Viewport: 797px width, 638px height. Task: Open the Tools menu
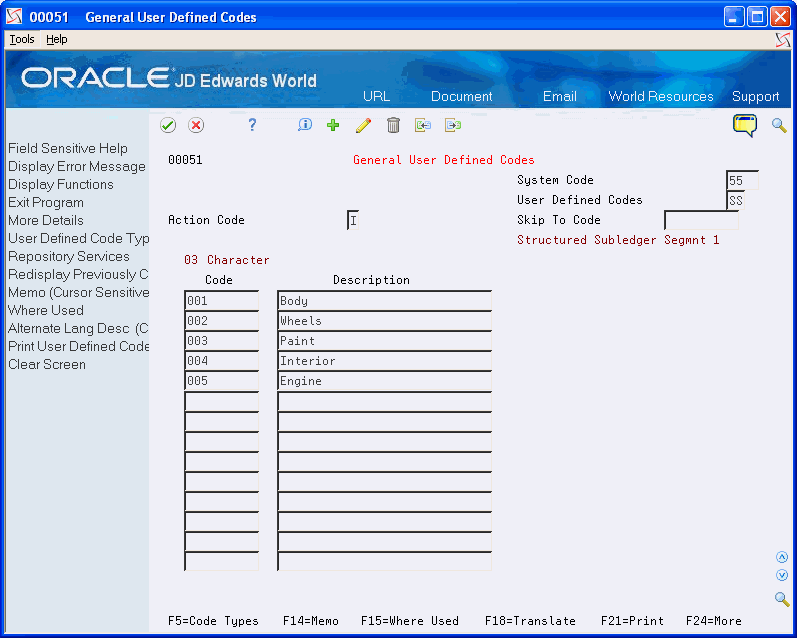pyautogui.click(x=22, y=39)
